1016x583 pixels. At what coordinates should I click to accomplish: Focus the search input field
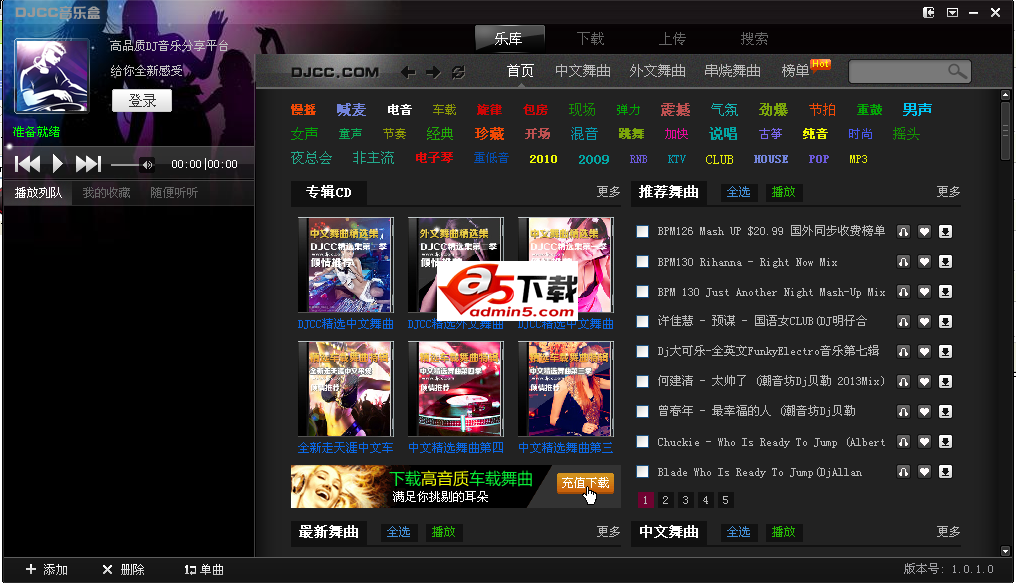pos(898,71)
